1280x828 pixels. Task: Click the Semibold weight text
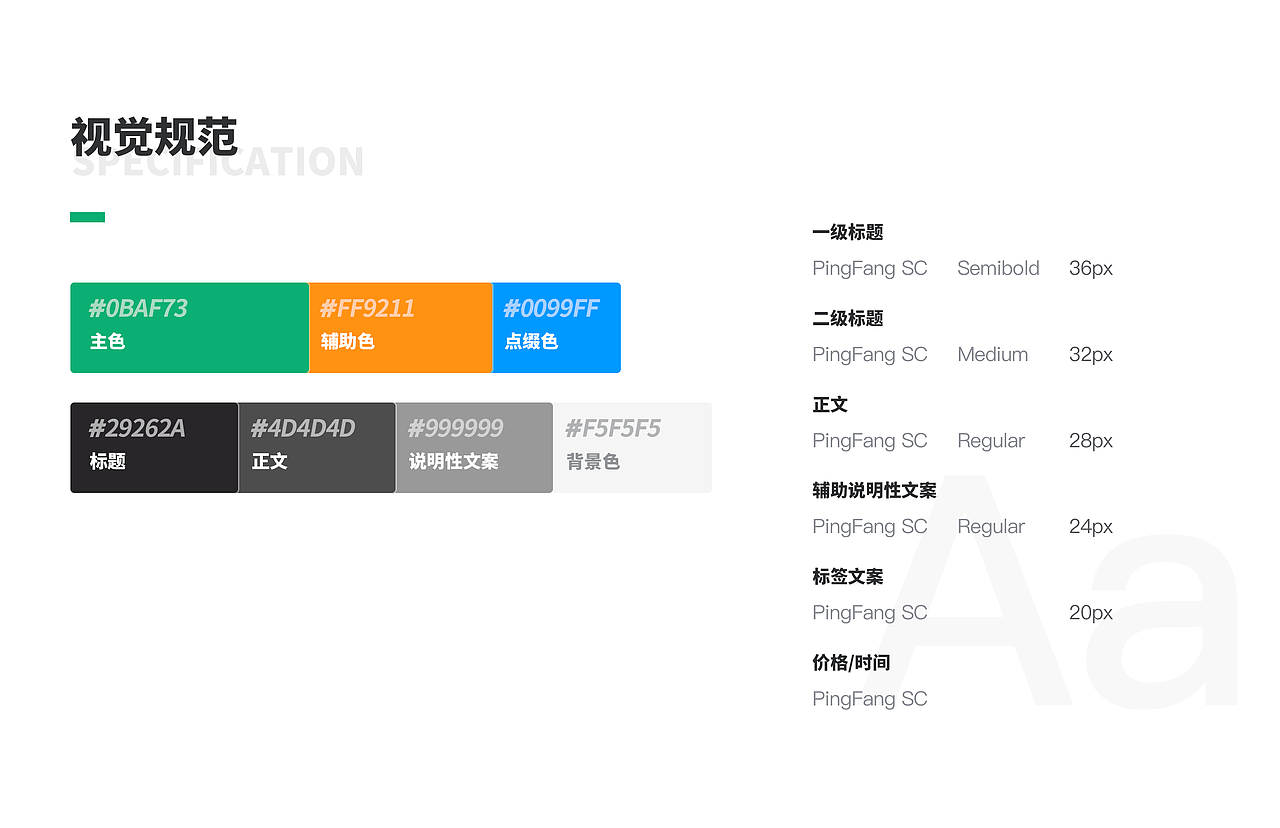coord(998,268)
